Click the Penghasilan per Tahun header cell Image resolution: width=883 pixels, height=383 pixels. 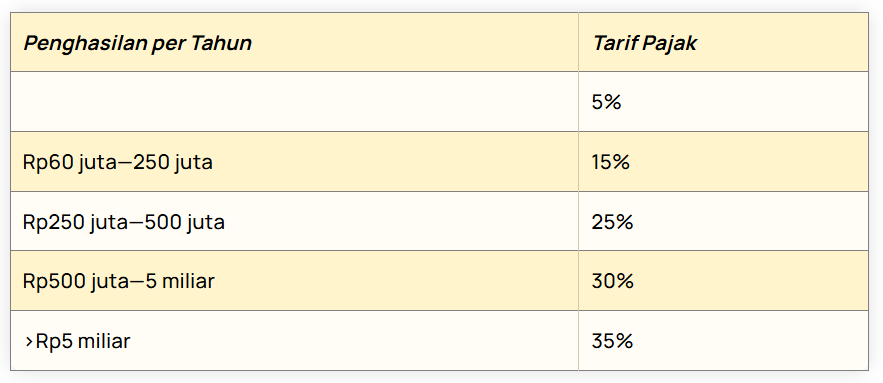tap(294, 42)
